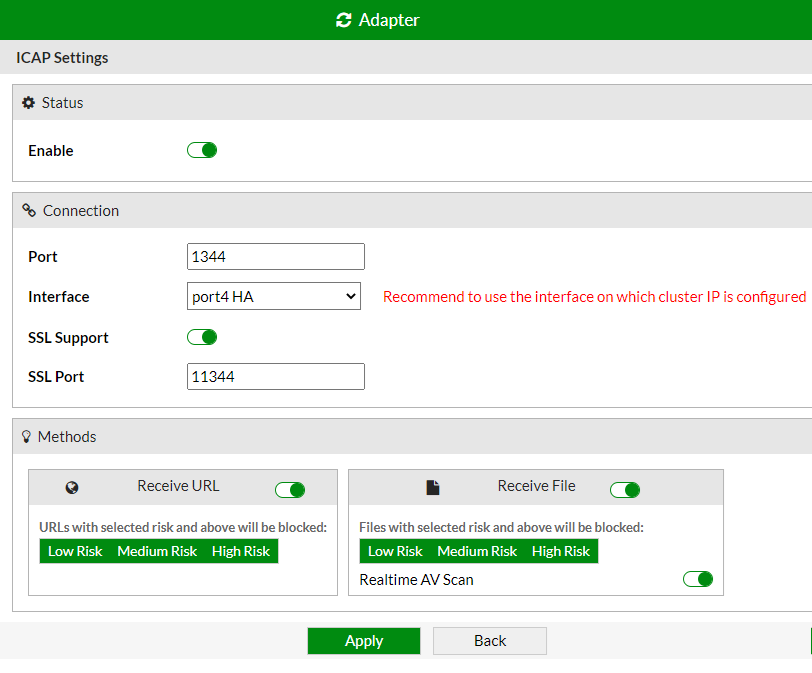Open the Interface dropdown showing port4 HA
The image size is (812, 673).
click(x=274, y=296)
